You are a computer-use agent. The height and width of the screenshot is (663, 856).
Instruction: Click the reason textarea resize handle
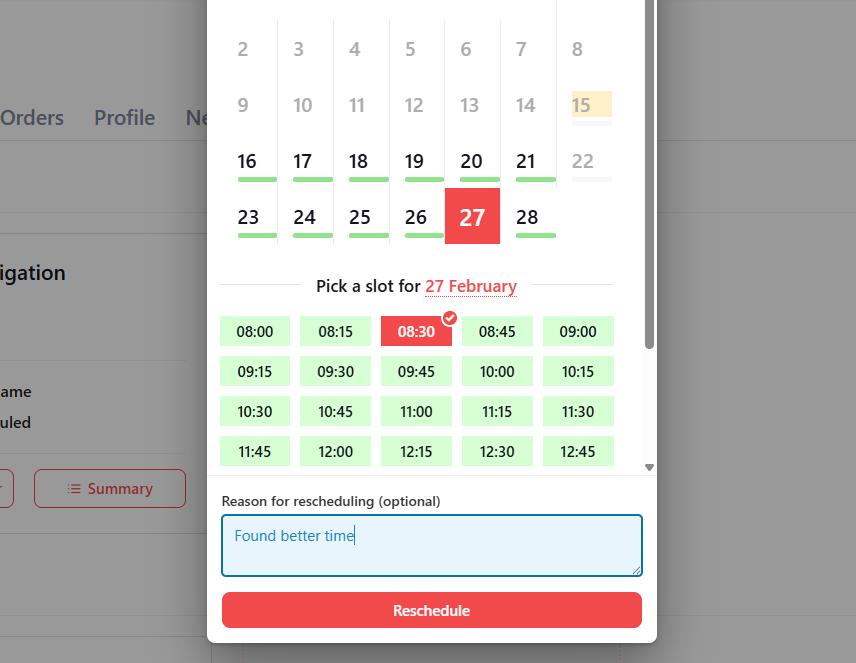click(636, 570)
